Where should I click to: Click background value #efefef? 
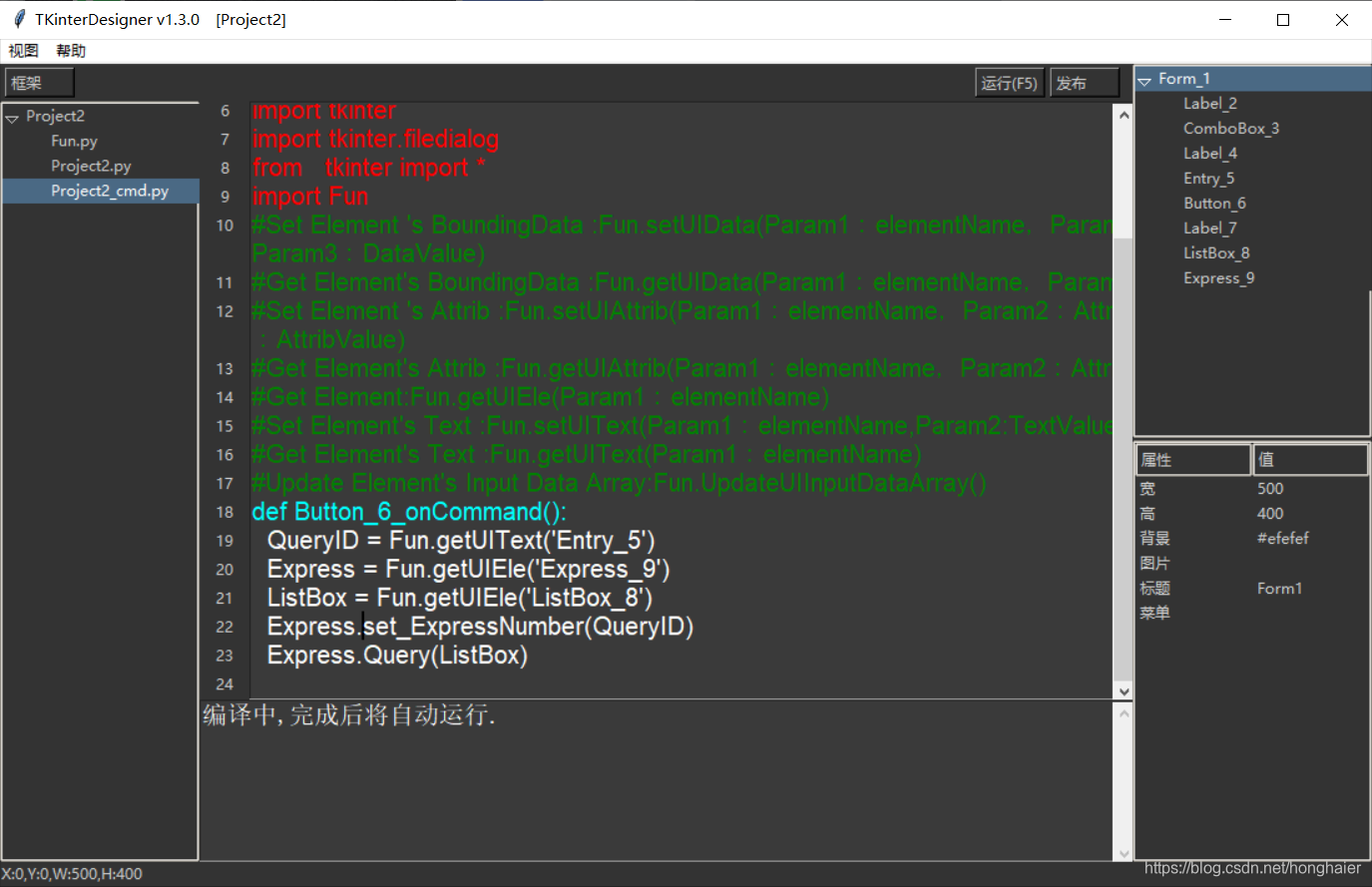(1282, 539)
